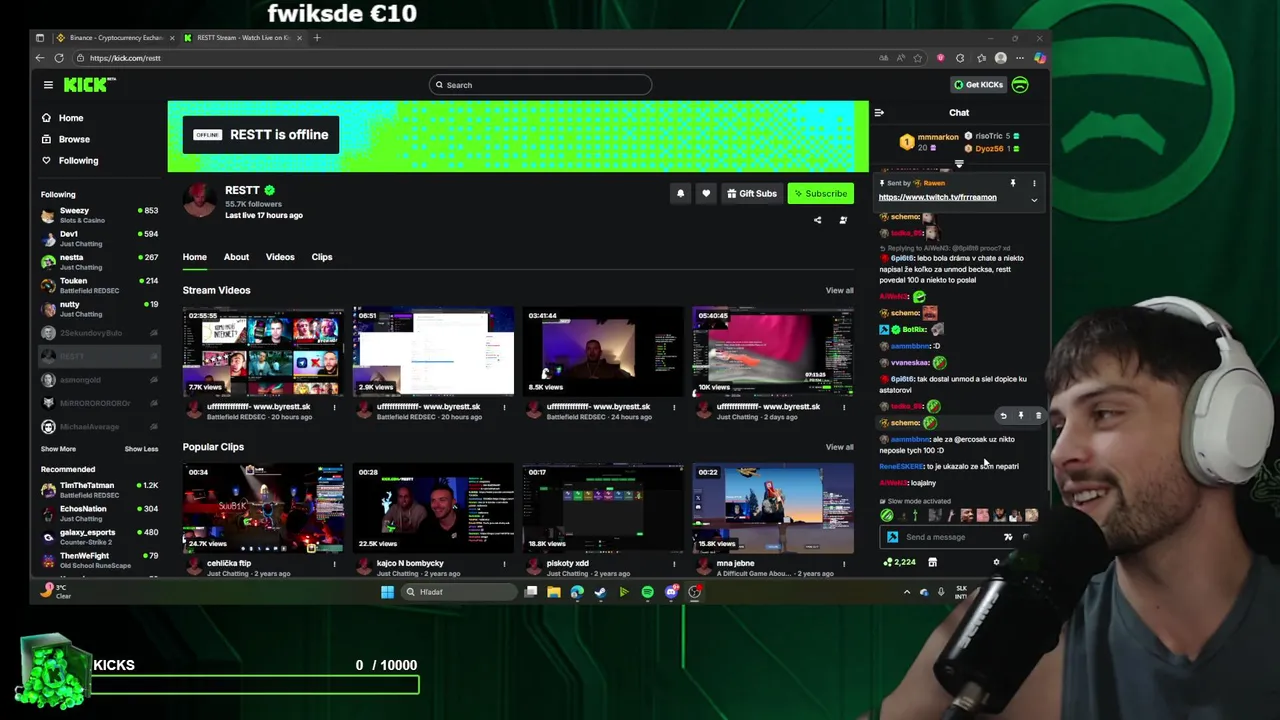The height and width of the screenshot is (720, 1280).
Task: Switch to the About tab
Action: point(236,257)
